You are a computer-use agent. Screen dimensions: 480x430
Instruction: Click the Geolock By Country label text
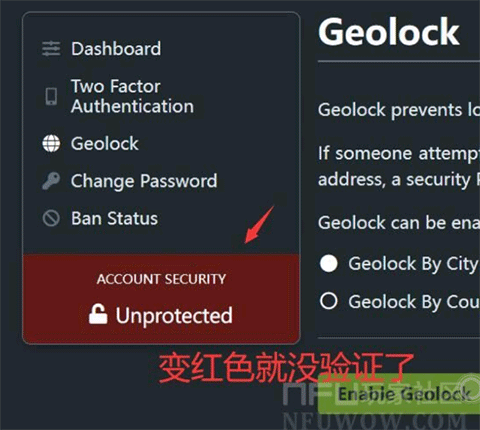tap(414, 302)
